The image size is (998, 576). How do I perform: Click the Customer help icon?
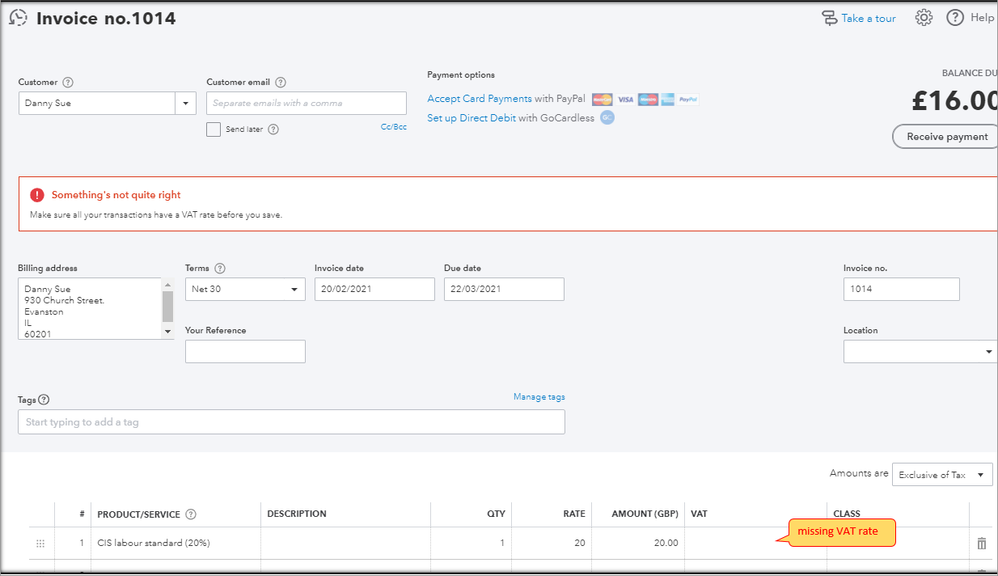point(68,82)
